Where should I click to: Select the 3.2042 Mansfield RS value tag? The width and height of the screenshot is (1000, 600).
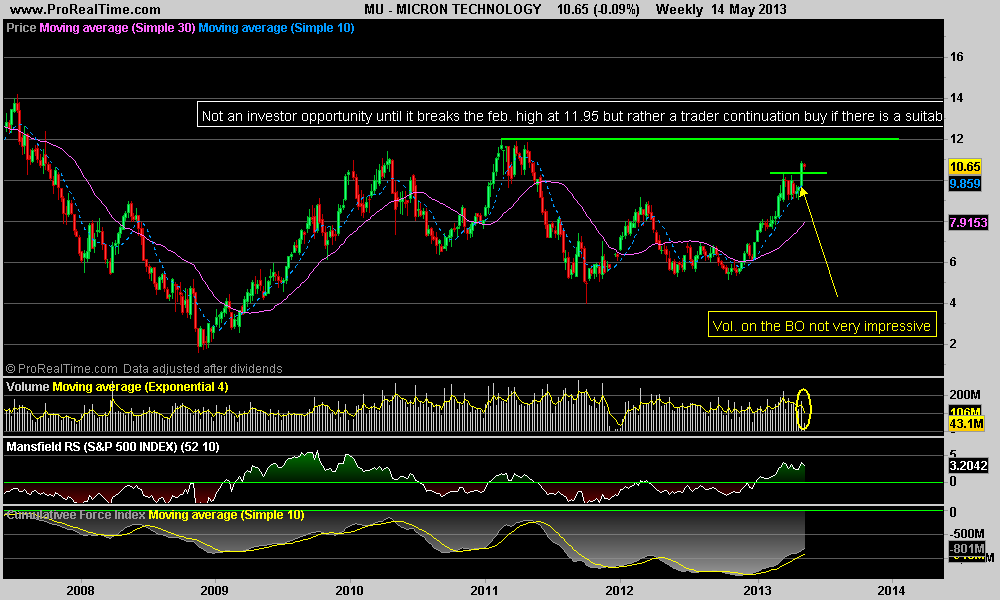point(968,465)
